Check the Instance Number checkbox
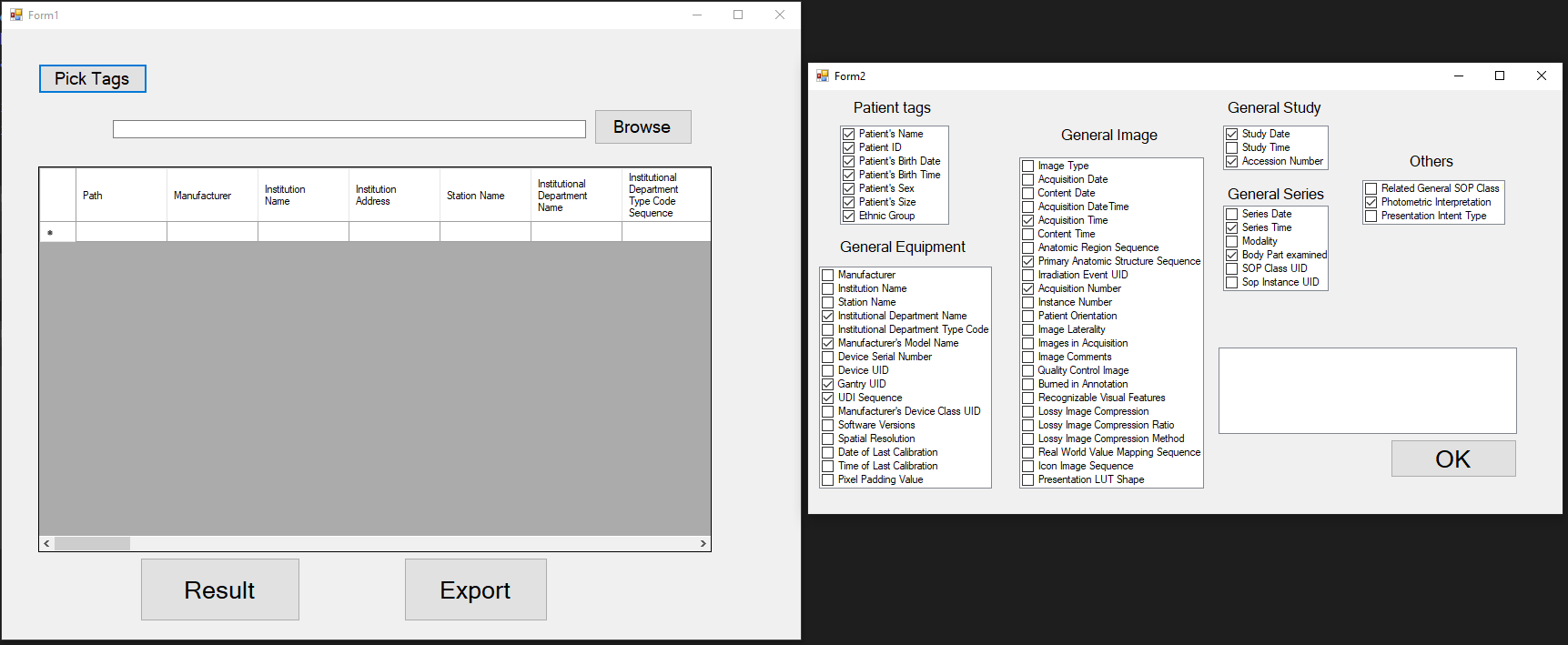The width and height of the screenshot is (1568, 645). (1028, 302)
